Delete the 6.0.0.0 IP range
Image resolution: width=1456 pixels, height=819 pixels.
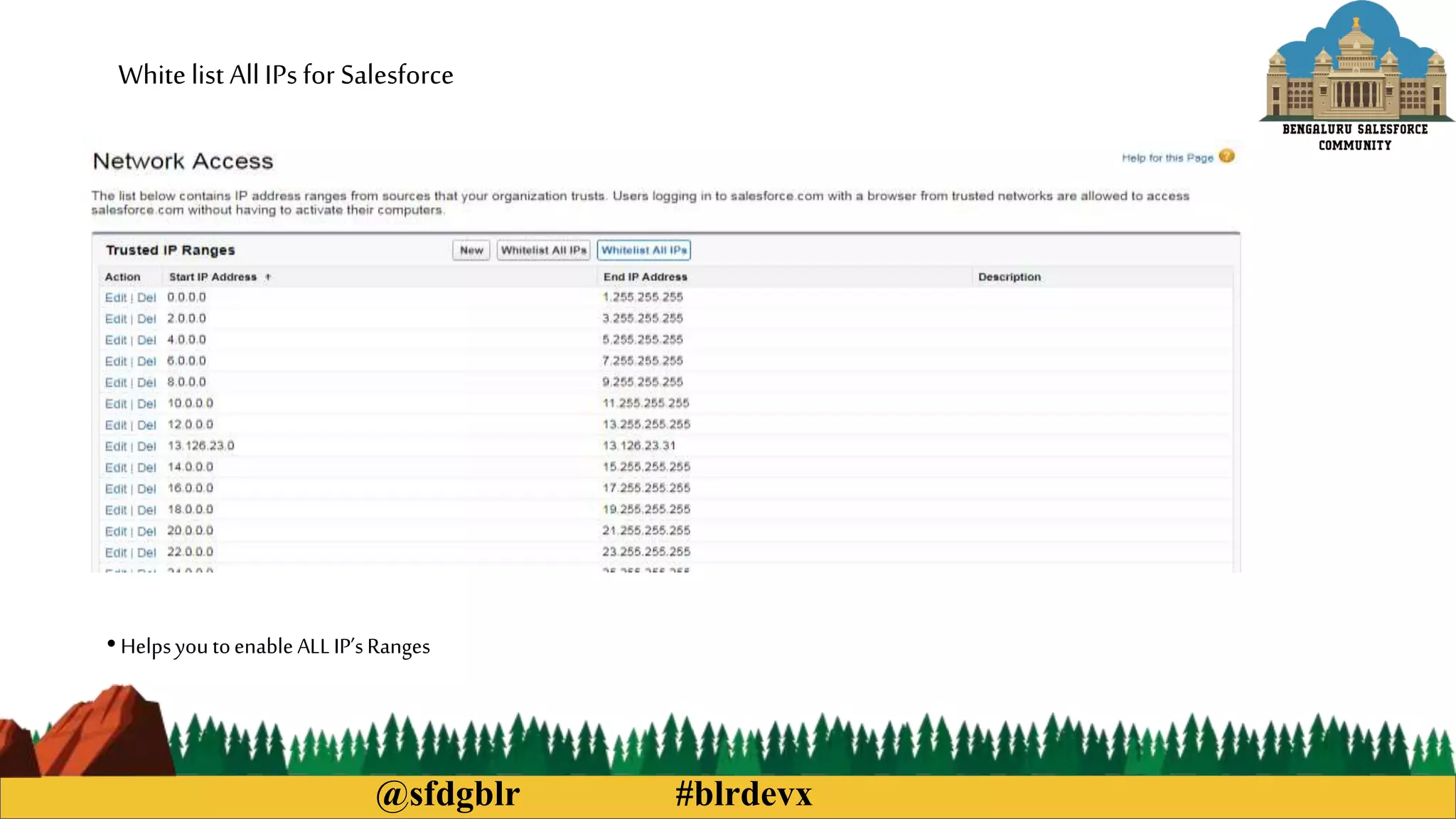pos(146,362)
